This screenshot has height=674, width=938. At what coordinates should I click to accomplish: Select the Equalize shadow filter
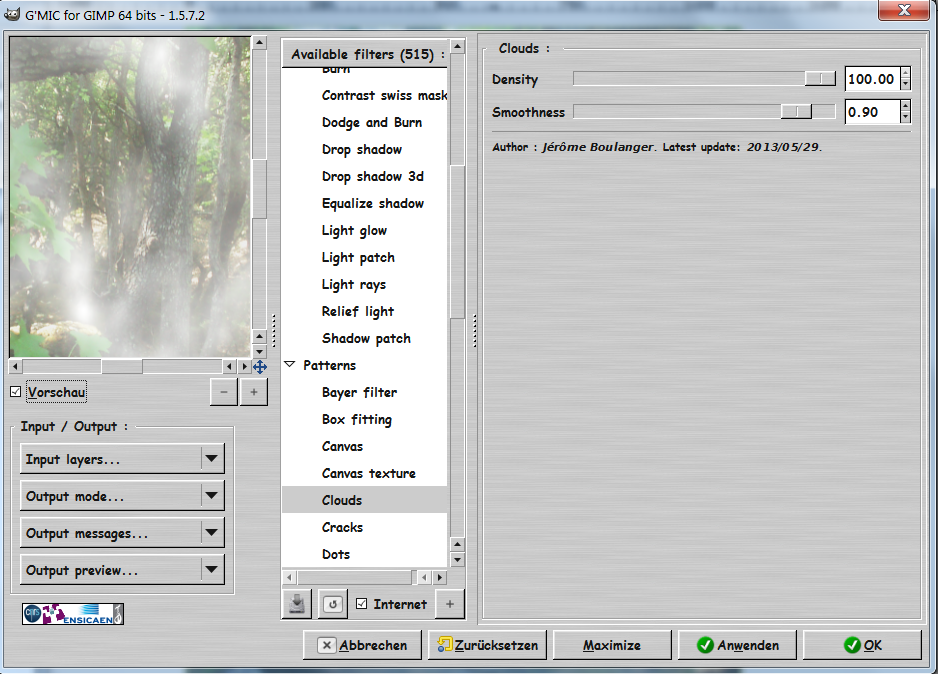pos(364,203)
